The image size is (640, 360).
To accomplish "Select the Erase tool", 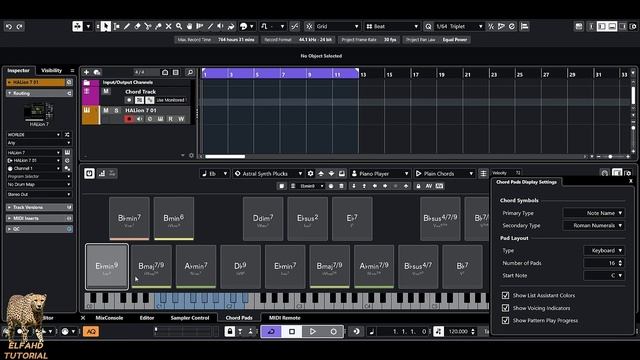I will pyautogui.click(x=138, y=27).
